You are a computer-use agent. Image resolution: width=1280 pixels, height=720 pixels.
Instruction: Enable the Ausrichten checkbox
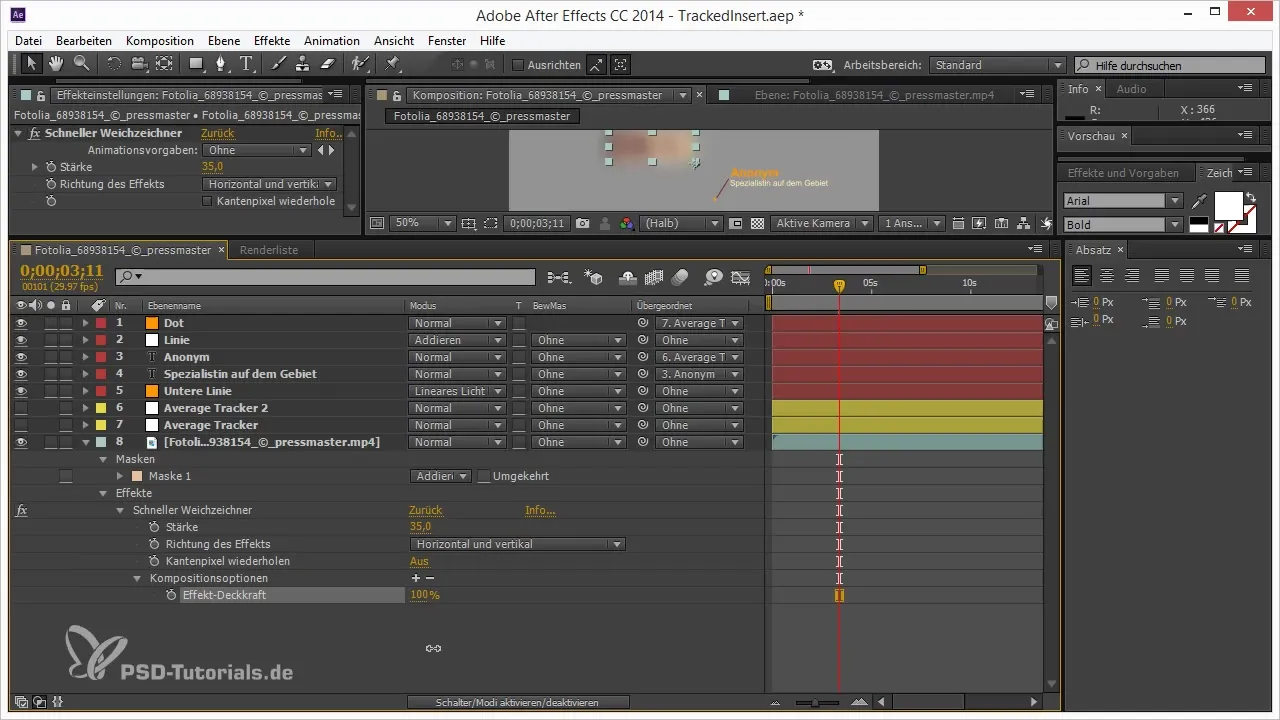[518, 65]
